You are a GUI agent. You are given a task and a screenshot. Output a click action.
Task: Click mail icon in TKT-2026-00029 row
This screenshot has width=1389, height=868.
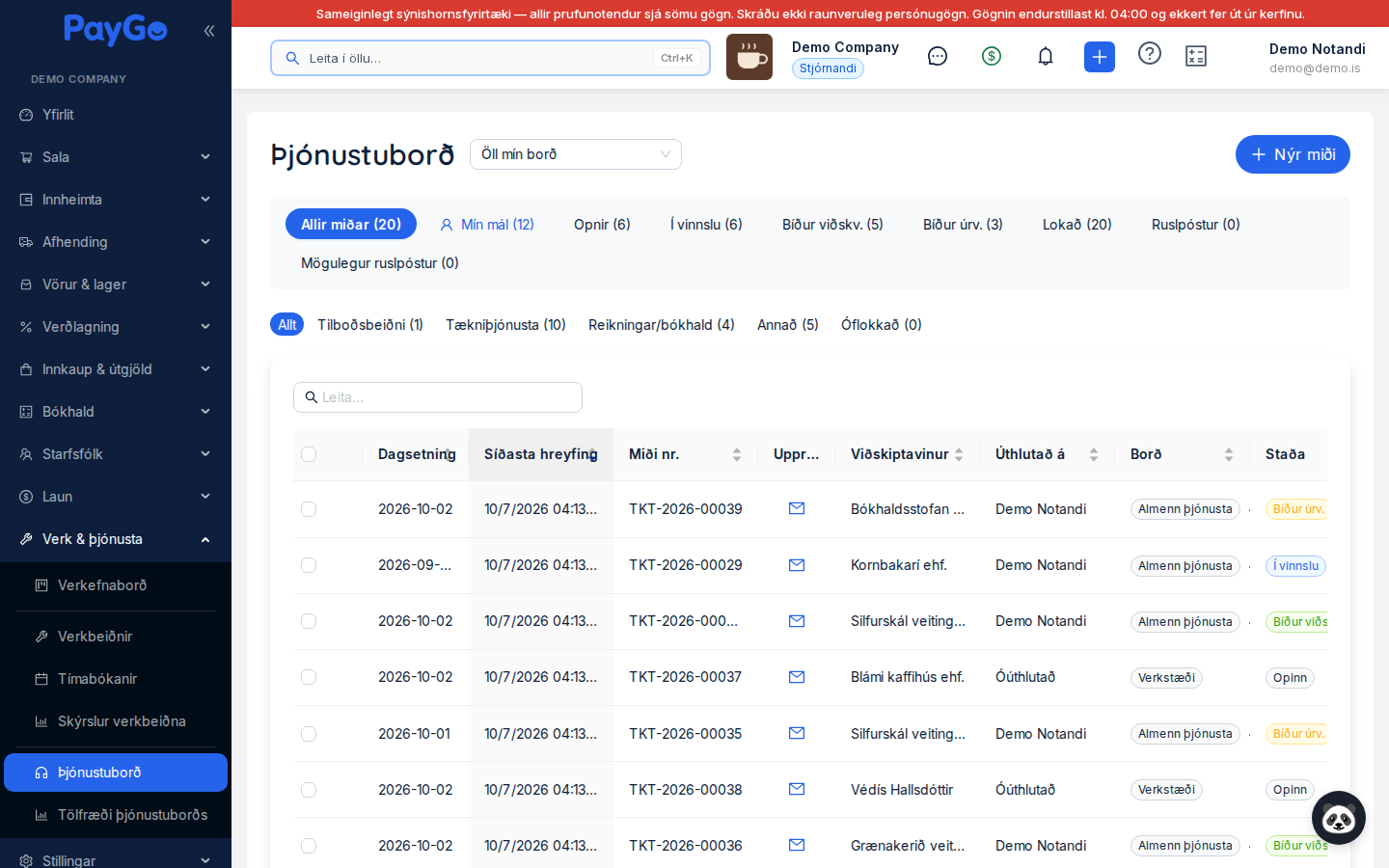tap(797, 565)
